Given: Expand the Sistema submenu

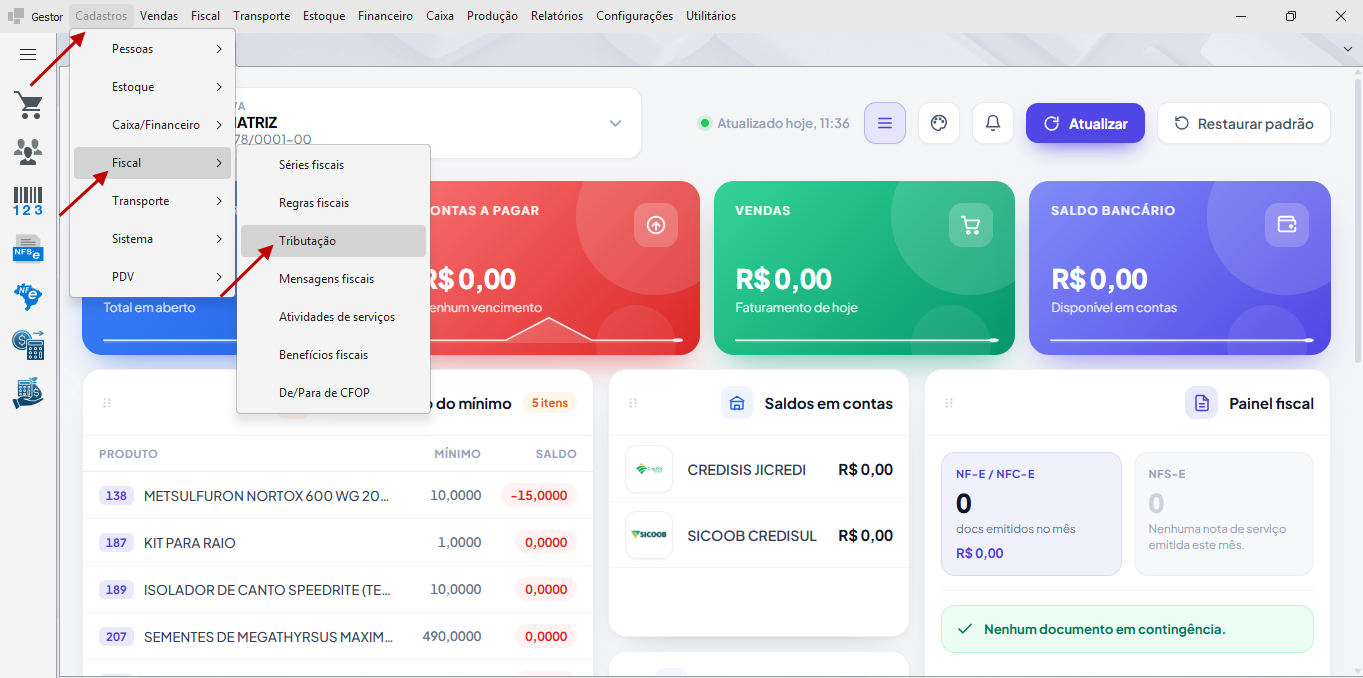Looking at the screenshot, I should [x=152, y=239].
